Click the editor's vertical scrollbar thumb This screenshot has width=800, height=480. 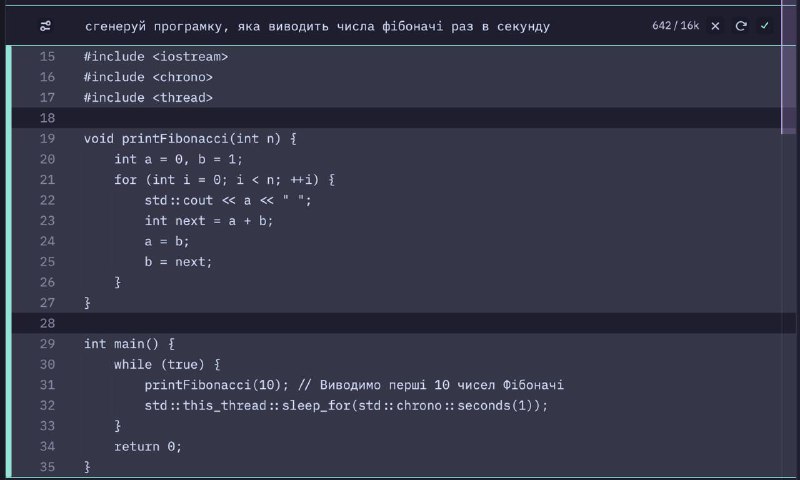[788, 67]
